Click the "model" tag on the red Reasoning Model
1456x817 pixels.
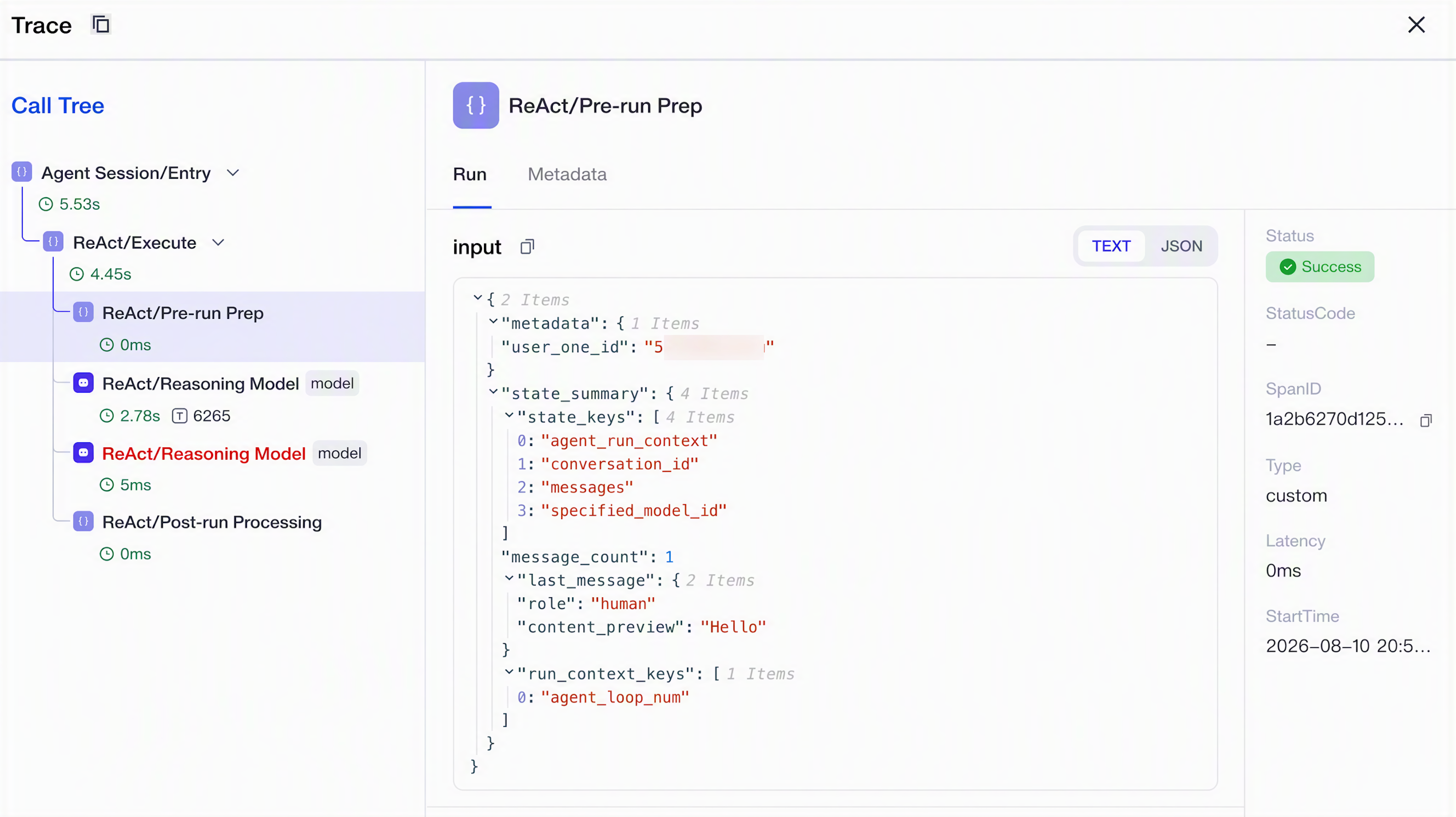coord(339,453)
